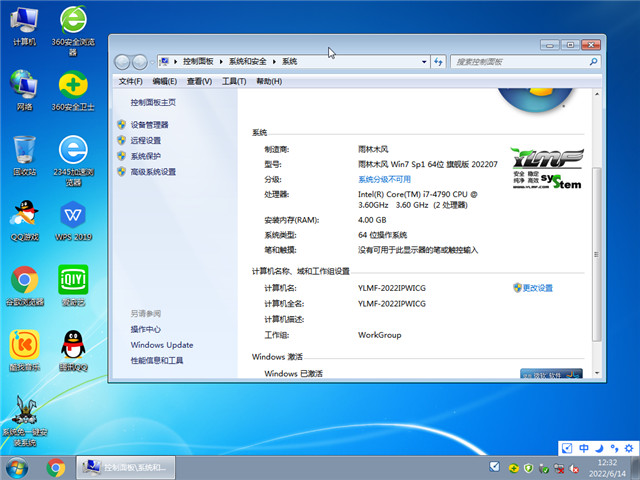Viewport: 640px width, 480px height.
Task: Click the Forward navigation arrow button
Action: tap(140, 62)
